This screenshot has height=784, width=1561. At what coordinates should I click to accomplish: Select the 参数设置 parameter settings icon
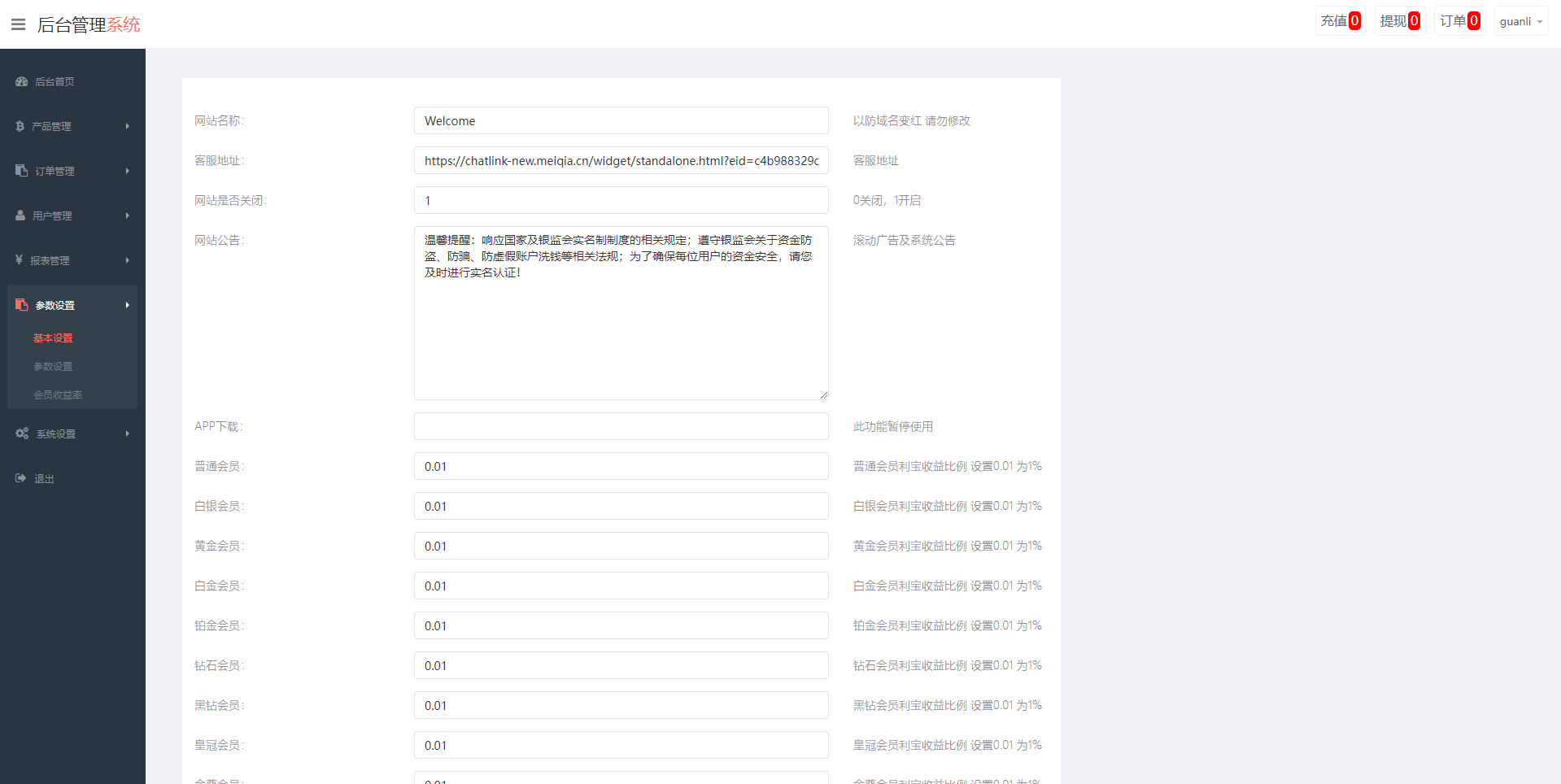pyautogui.click(x=20, y=305)
